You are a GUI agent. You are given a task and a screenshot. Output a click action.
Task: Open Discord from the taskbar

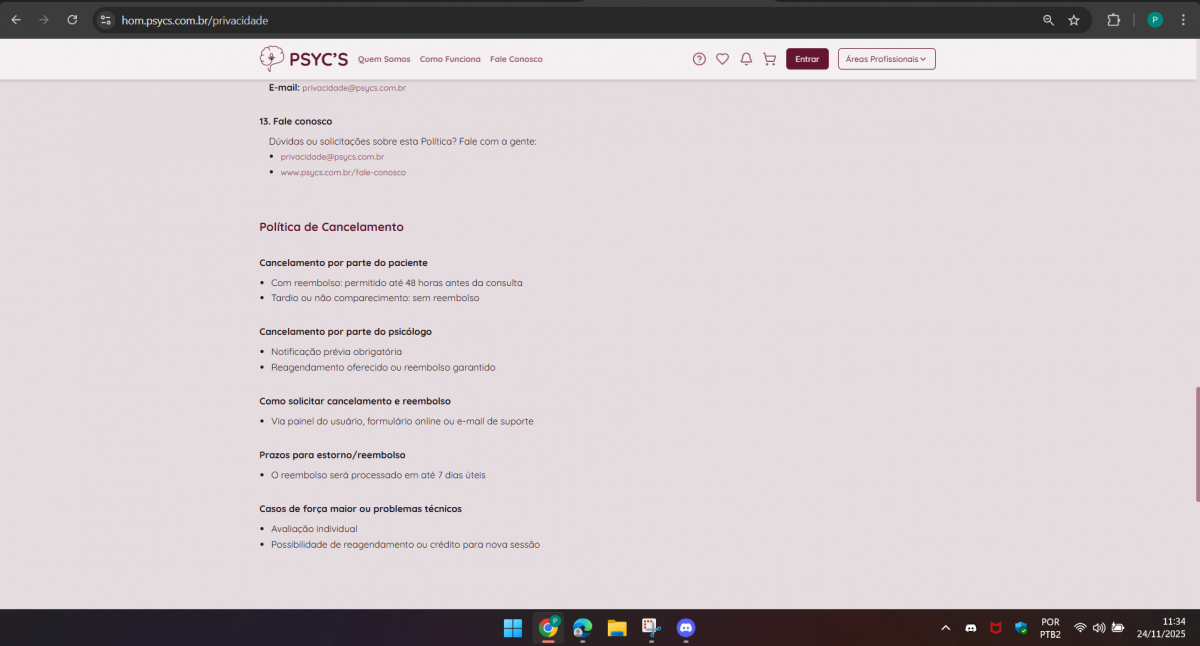686,628
